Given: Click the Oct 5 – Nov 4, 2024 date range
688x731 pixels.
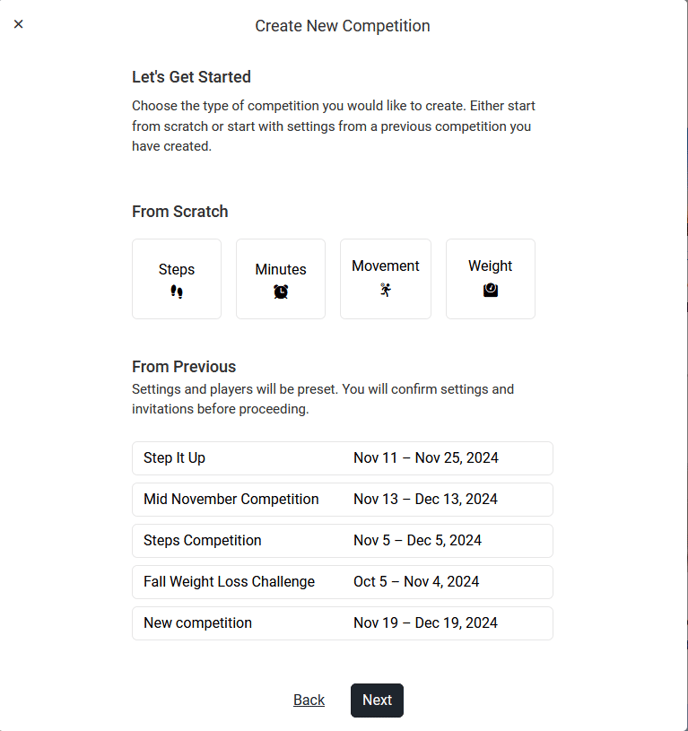Looking at the screenshot, I should [416, 581].
